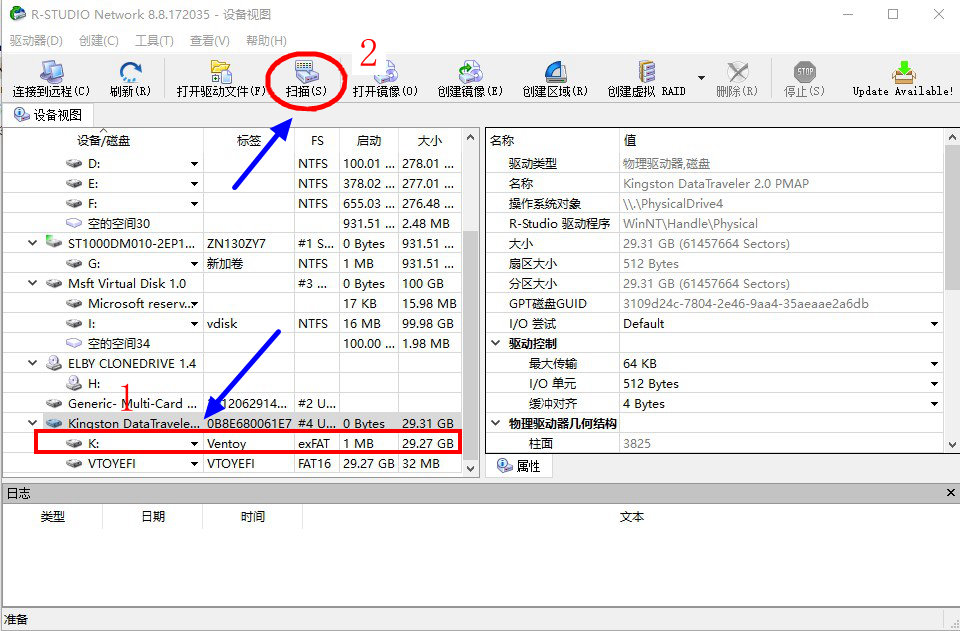The image size is (960, 631).
Task: Collapse the Kingston DataTraveler tree entry
Action: point(31,423)
